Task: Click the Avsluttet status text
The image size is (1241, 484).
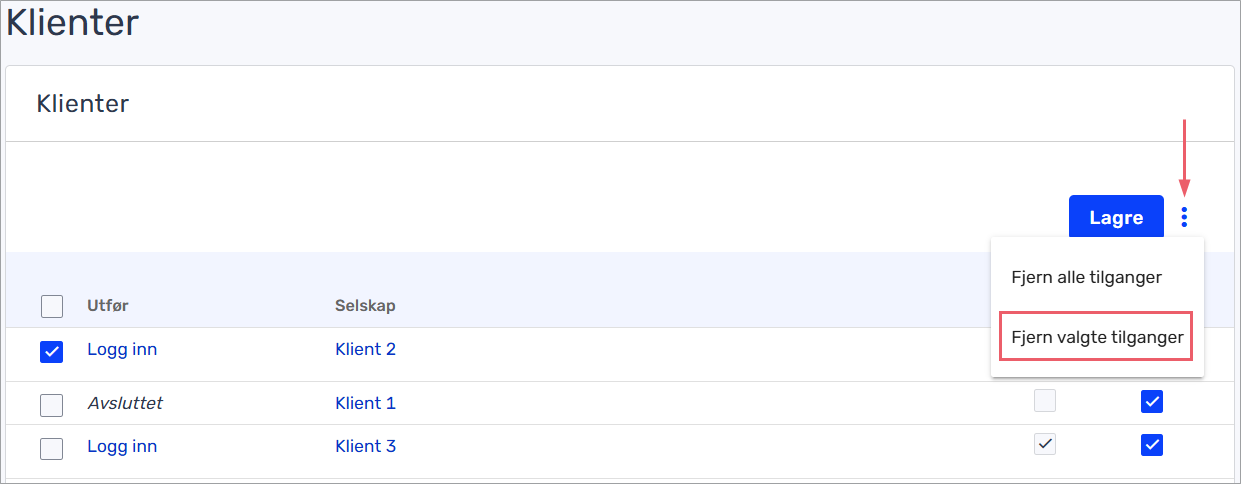Action: coord(125,403)
